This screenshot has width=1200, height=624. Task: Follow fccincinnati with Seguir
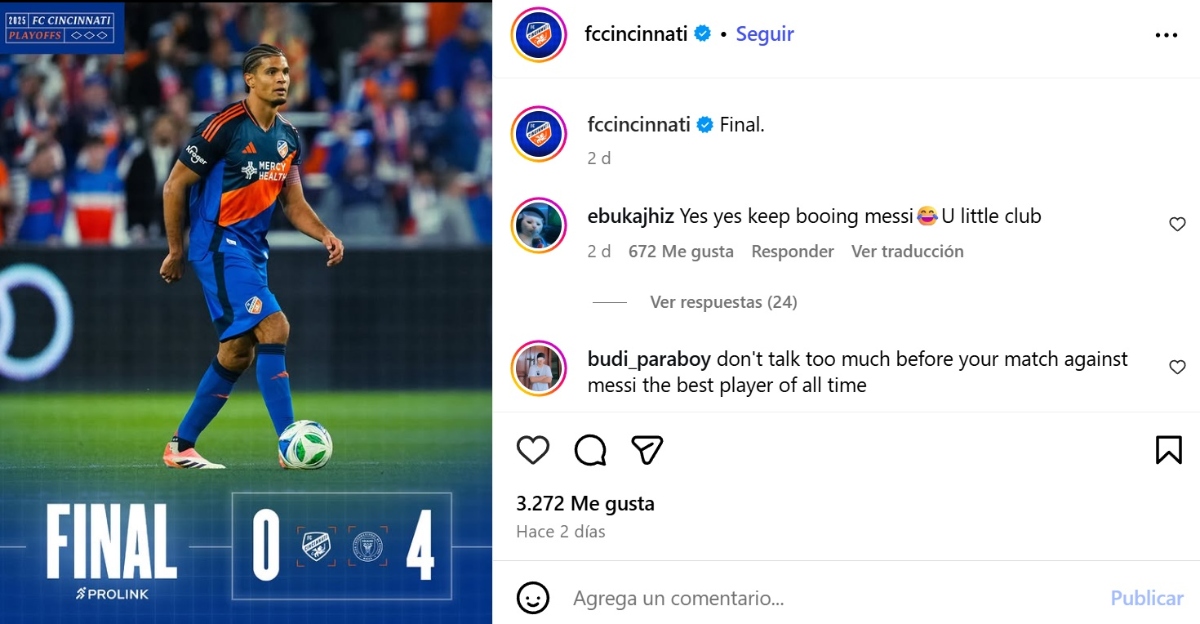click(765, 34)
